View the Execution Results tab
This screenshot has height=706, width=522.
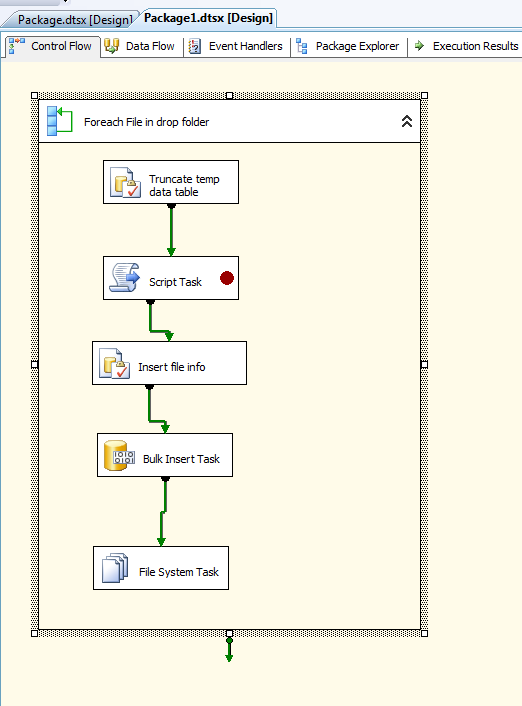[466, 46]
